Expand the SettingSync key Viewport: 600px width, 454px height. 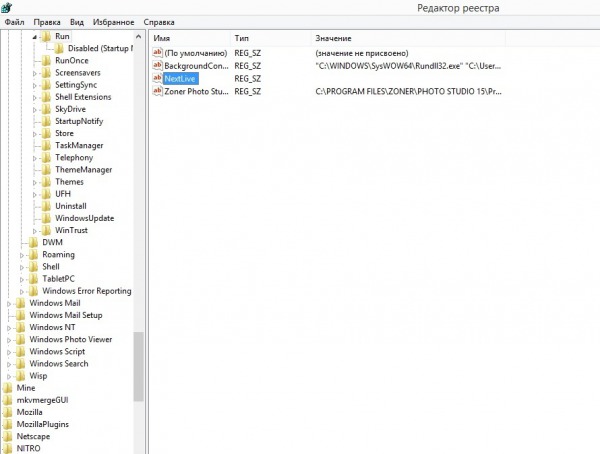(x=34, y=85)
